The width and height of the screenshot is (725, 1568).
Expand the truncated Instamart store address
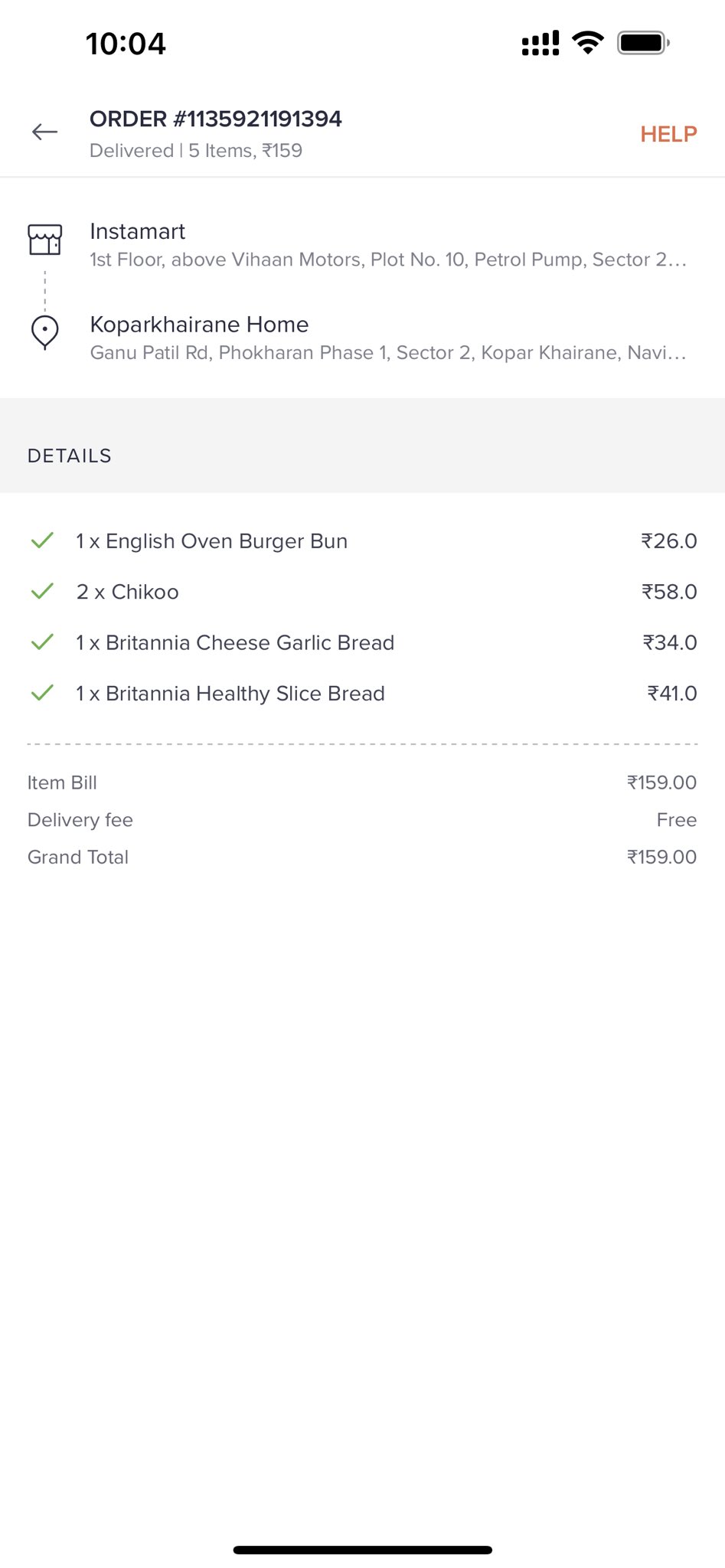(x=388, y=260)
